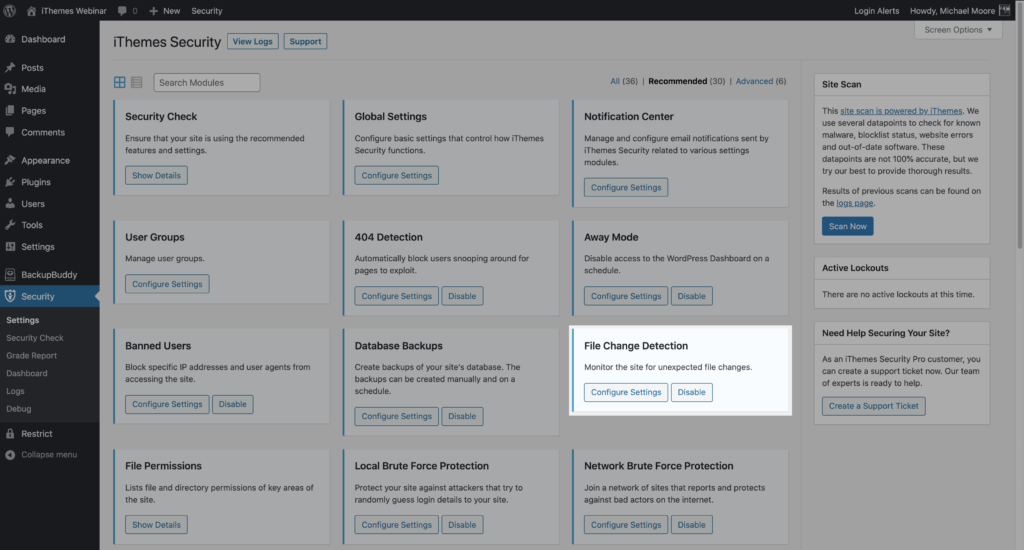This screenshot has height=550, width=1024.
Task: Click the Collapse menu arrow icon
Action: click(10, 455)
